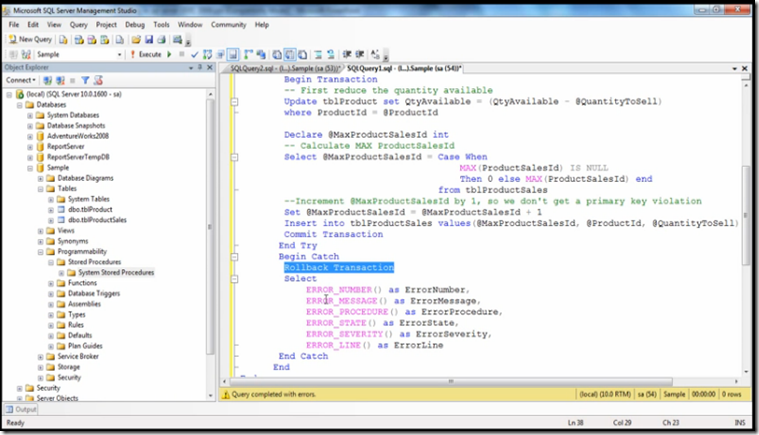The image size is (759, 435).
Task: Click the Object Explorer filter funnel icon
Action: [x=85, y=80]
